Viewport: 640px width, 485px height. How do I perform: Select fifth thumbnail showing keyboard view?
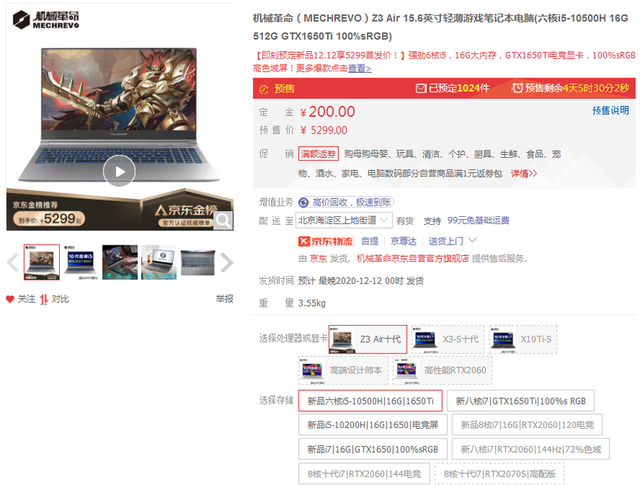tap(198, 262)
